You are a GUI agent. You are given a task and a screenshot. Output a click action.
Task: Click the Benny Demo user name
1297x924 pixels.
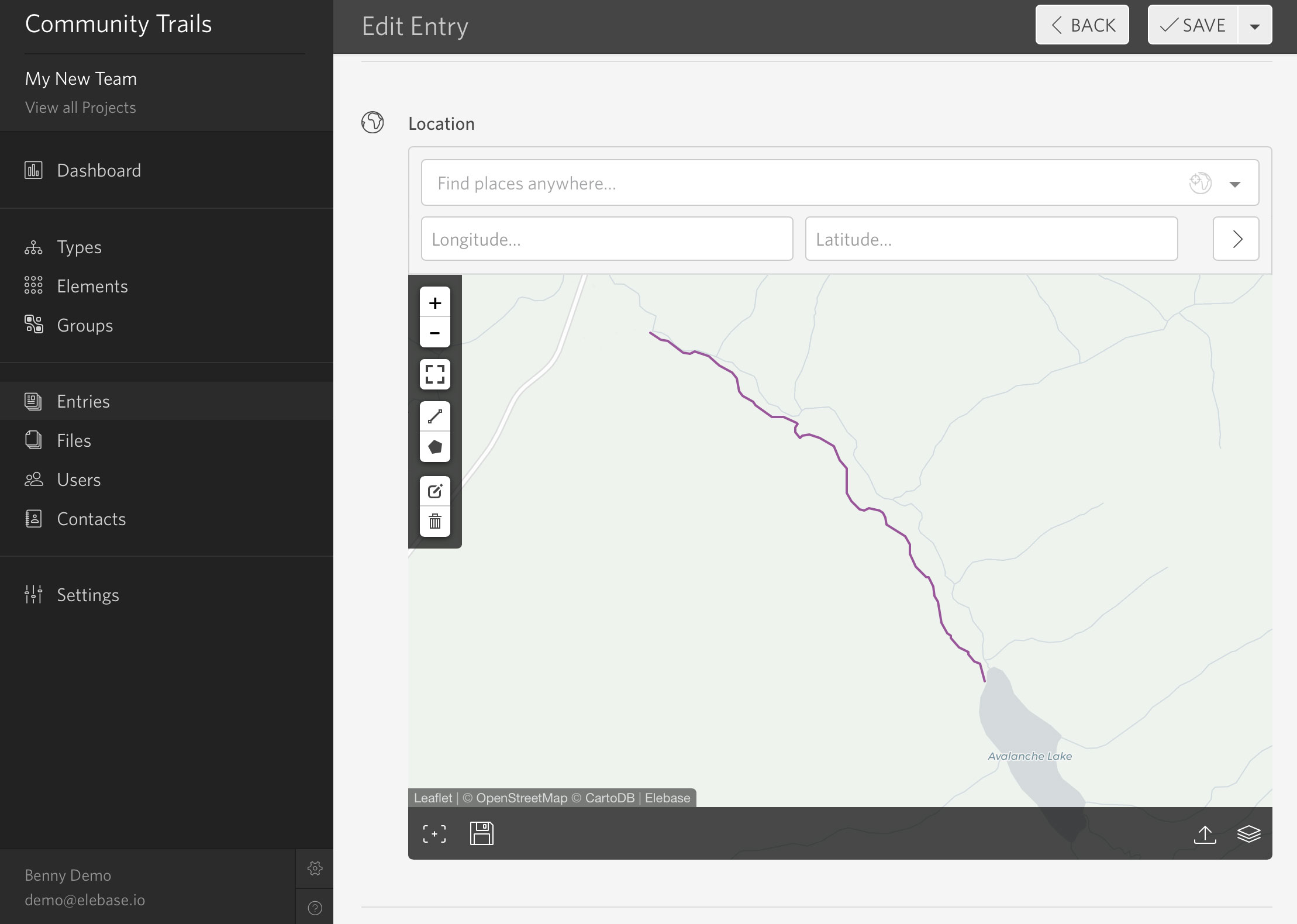point(68,875)
